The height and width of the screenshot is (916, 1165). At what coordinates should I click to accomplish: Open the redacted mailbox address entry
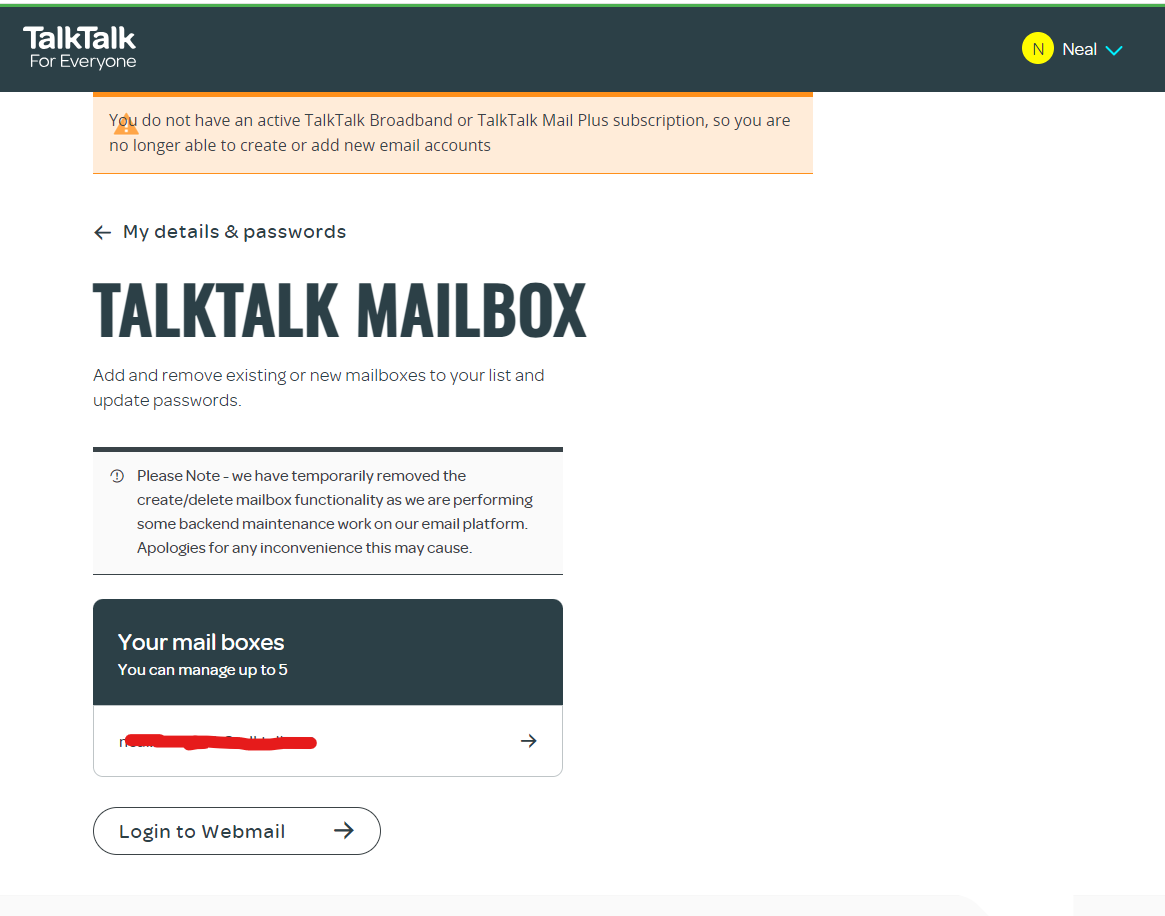click(328, 741)
